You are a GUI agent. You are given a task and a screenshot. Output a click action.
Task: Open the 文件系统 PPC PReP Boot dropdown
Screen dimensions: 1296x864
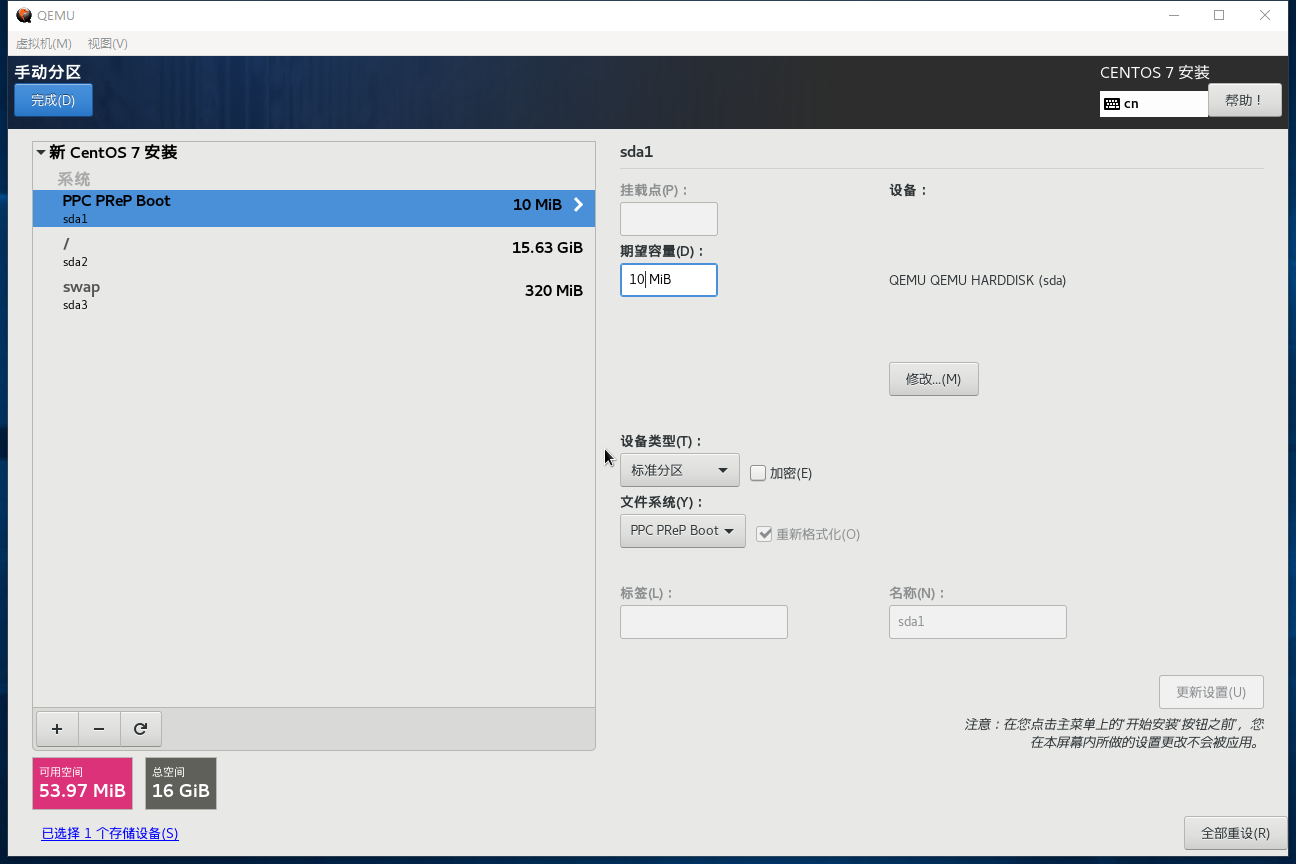click(683, 531)
